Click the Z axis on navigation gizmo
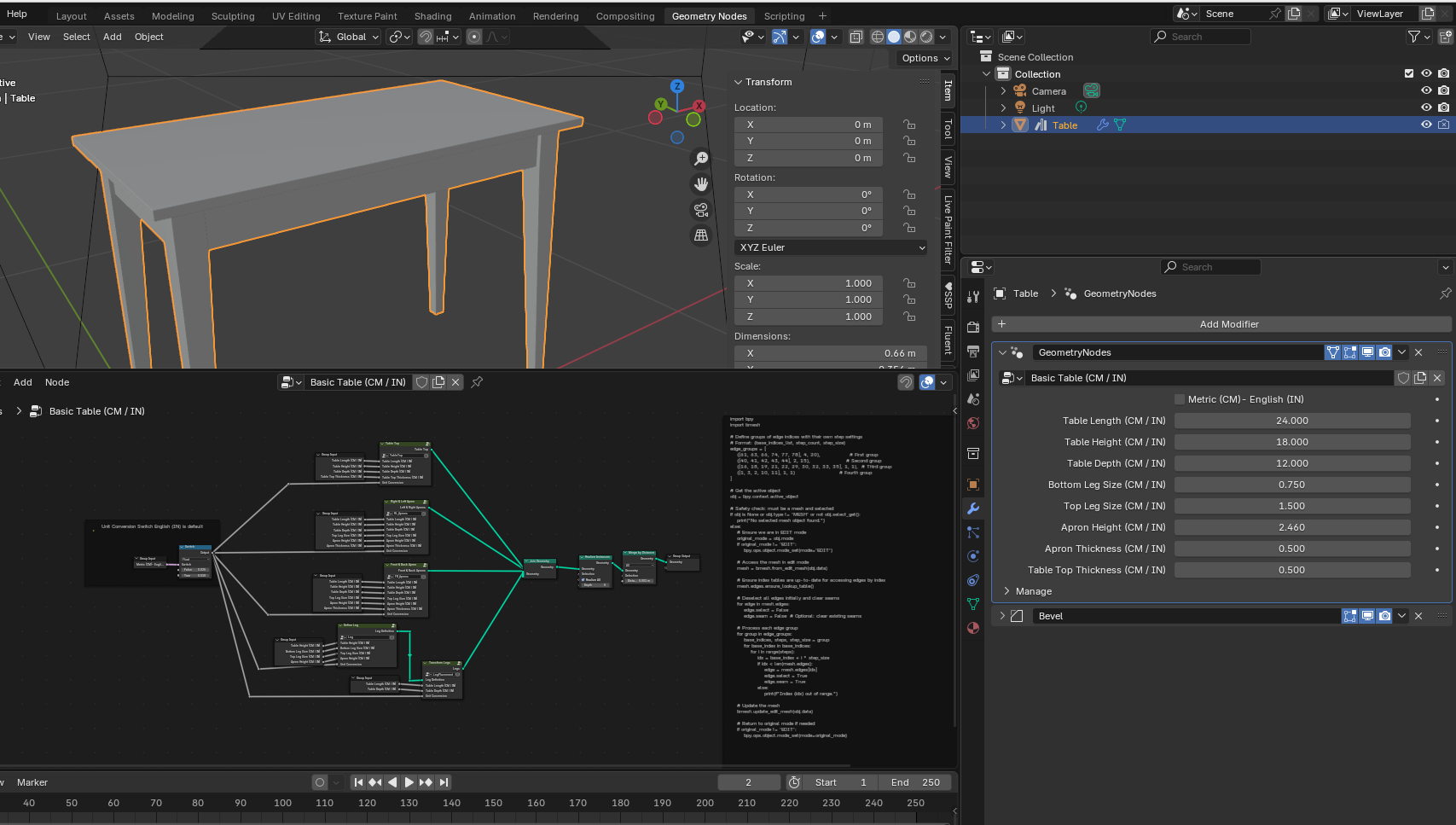Image resolution: width=1456 pixels, height=825 pixels. click(x=677, y=86)
